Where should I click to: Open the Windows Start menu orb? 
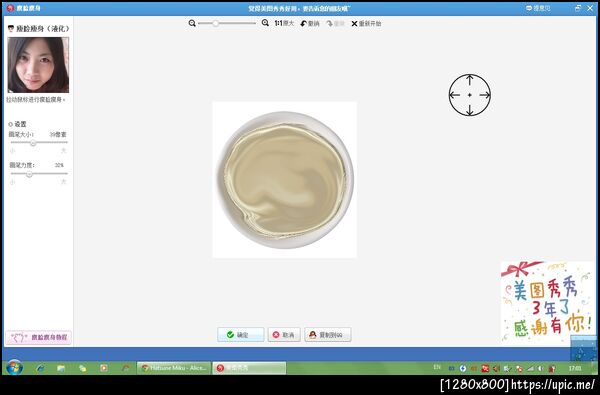point(15,367)
